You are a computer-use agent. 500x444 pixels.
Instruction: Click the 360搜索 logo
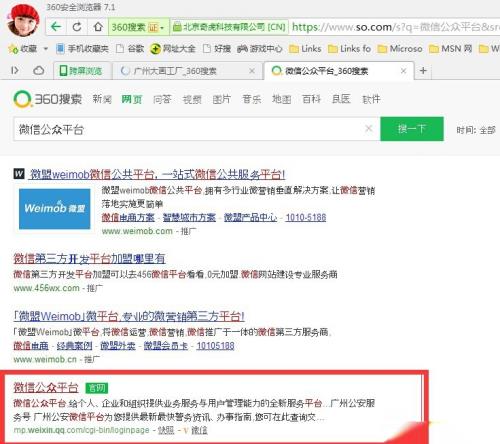48,99
